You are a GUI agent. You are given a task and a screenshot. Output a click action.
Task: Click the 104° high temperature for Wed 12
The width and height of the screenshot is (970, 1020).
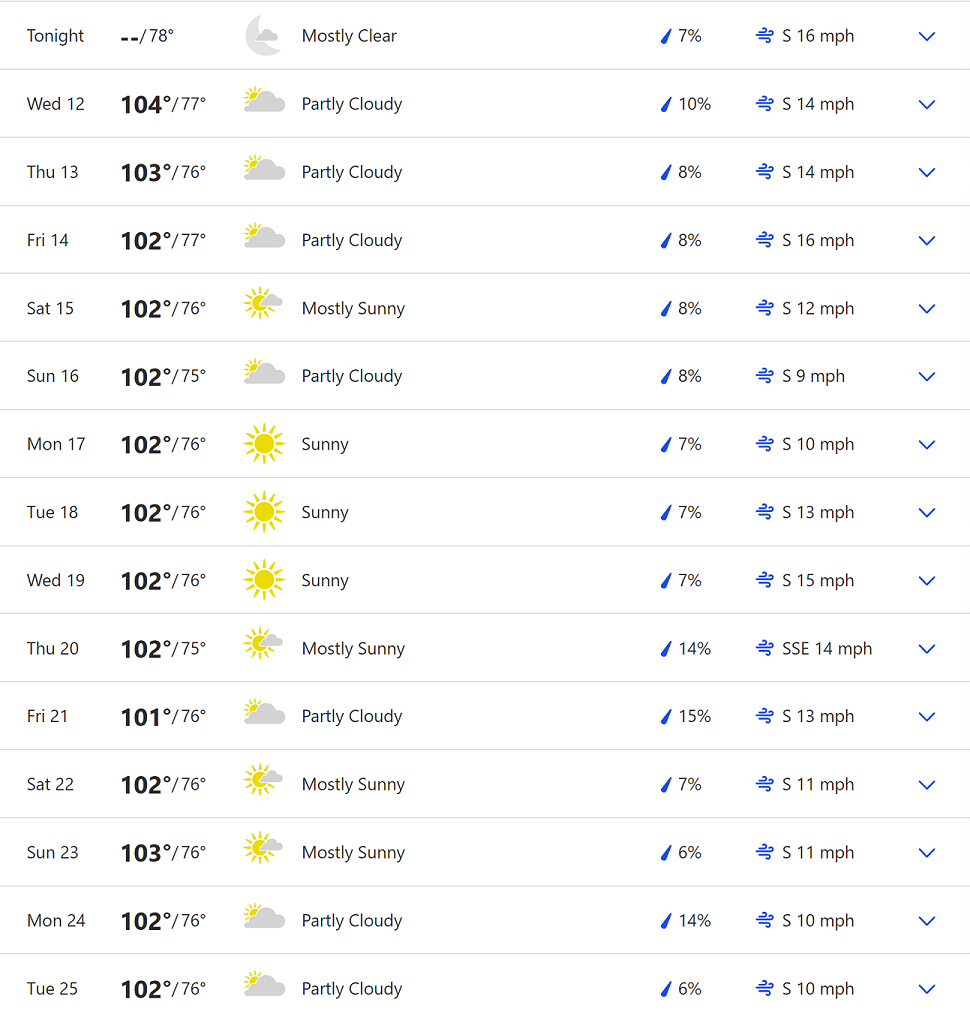[x=145, y=104]
